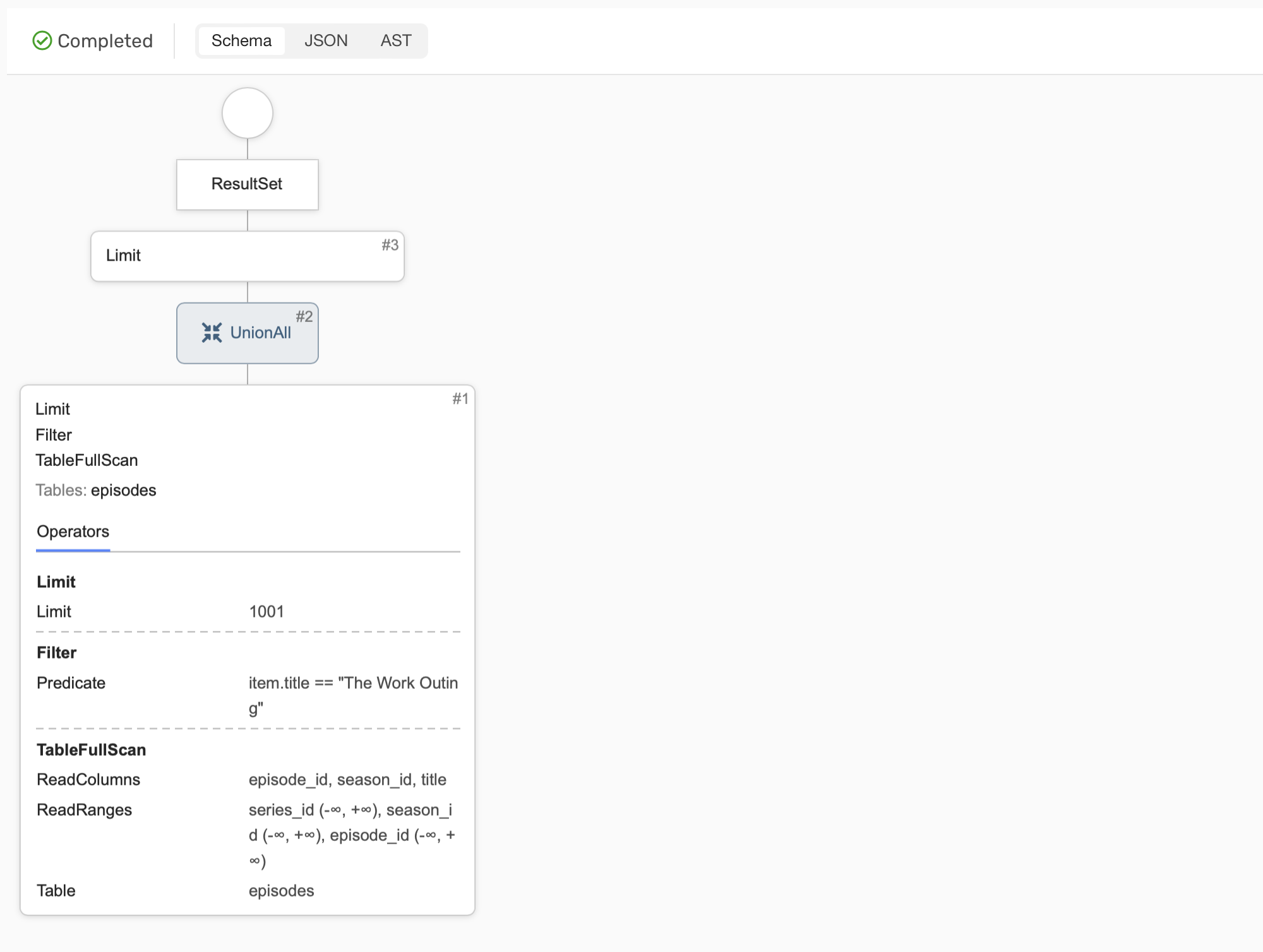Click the Predicate expression for The Work Outing
This screenshot has height=952, width=1263.
(353, 683)
